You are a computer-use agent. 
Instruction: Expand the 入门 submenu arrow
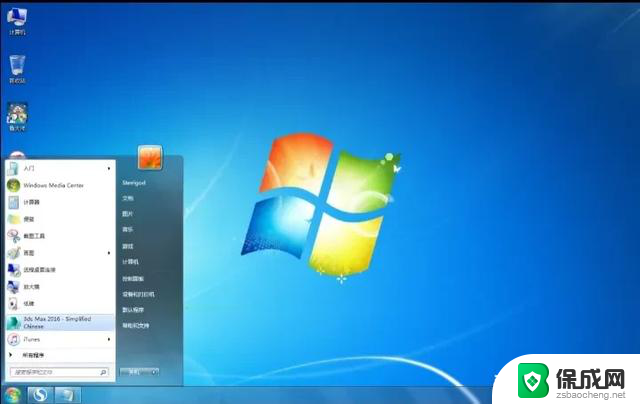click(x=109, y=168)
